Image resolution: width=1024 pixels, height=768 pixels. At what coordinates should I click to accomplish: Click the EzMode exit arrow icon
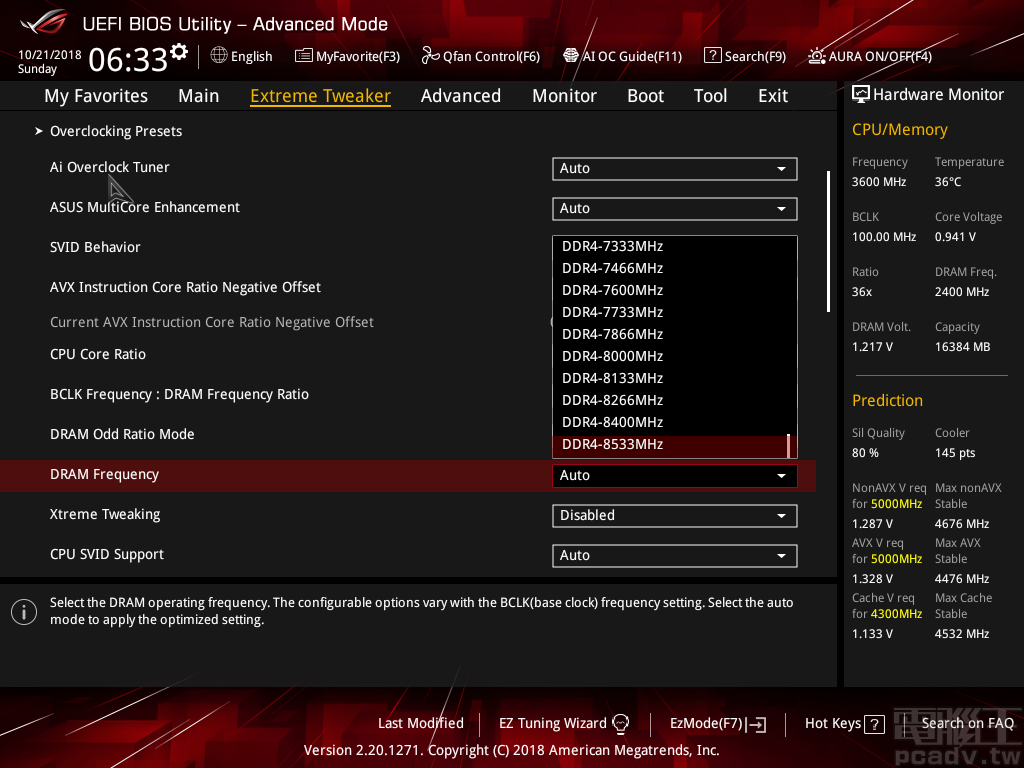pyautogui.click(x=757, y=724)
